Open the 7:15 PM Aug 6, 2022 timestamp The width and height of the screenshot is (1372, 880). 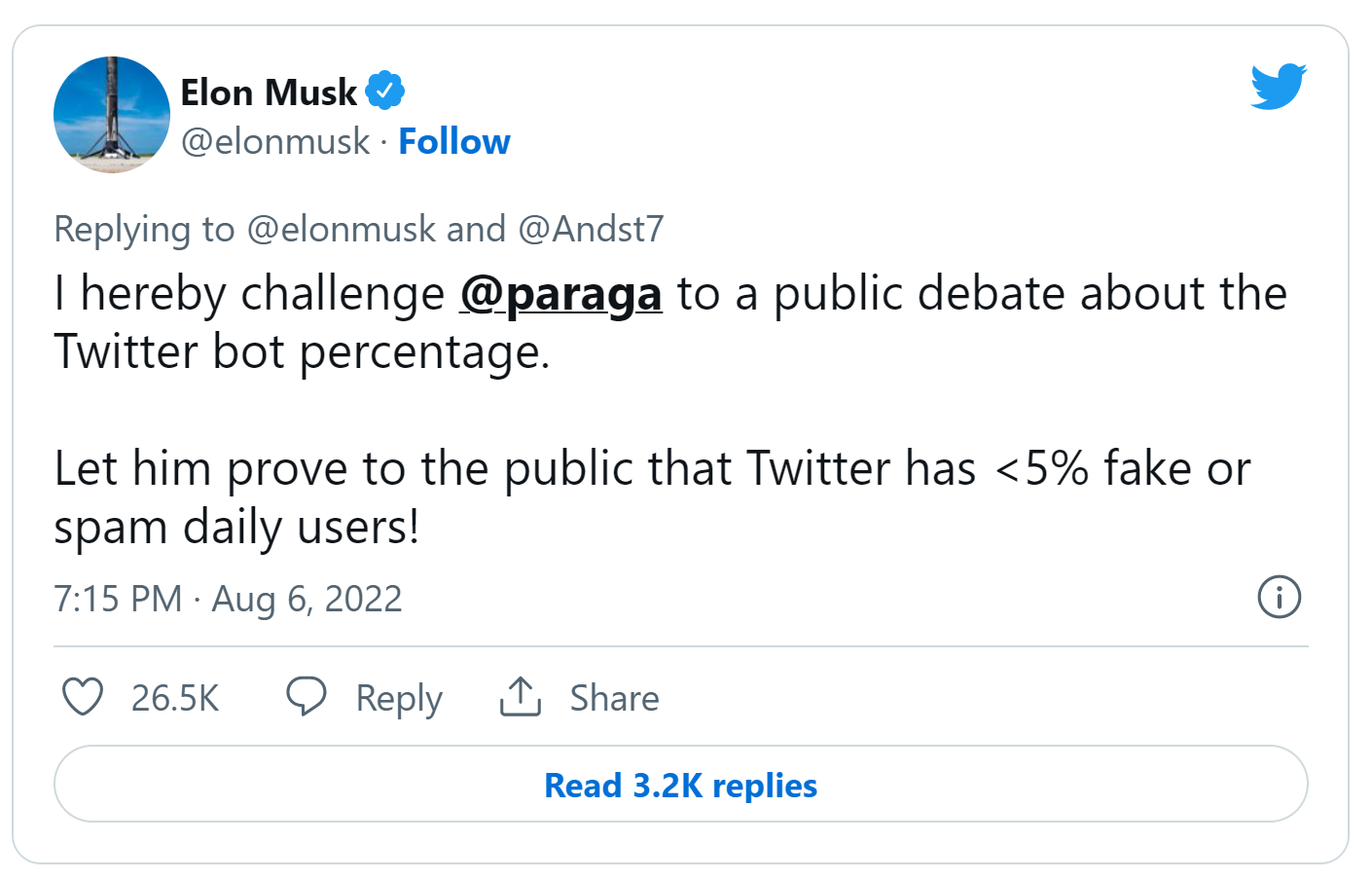pos(228,599)
